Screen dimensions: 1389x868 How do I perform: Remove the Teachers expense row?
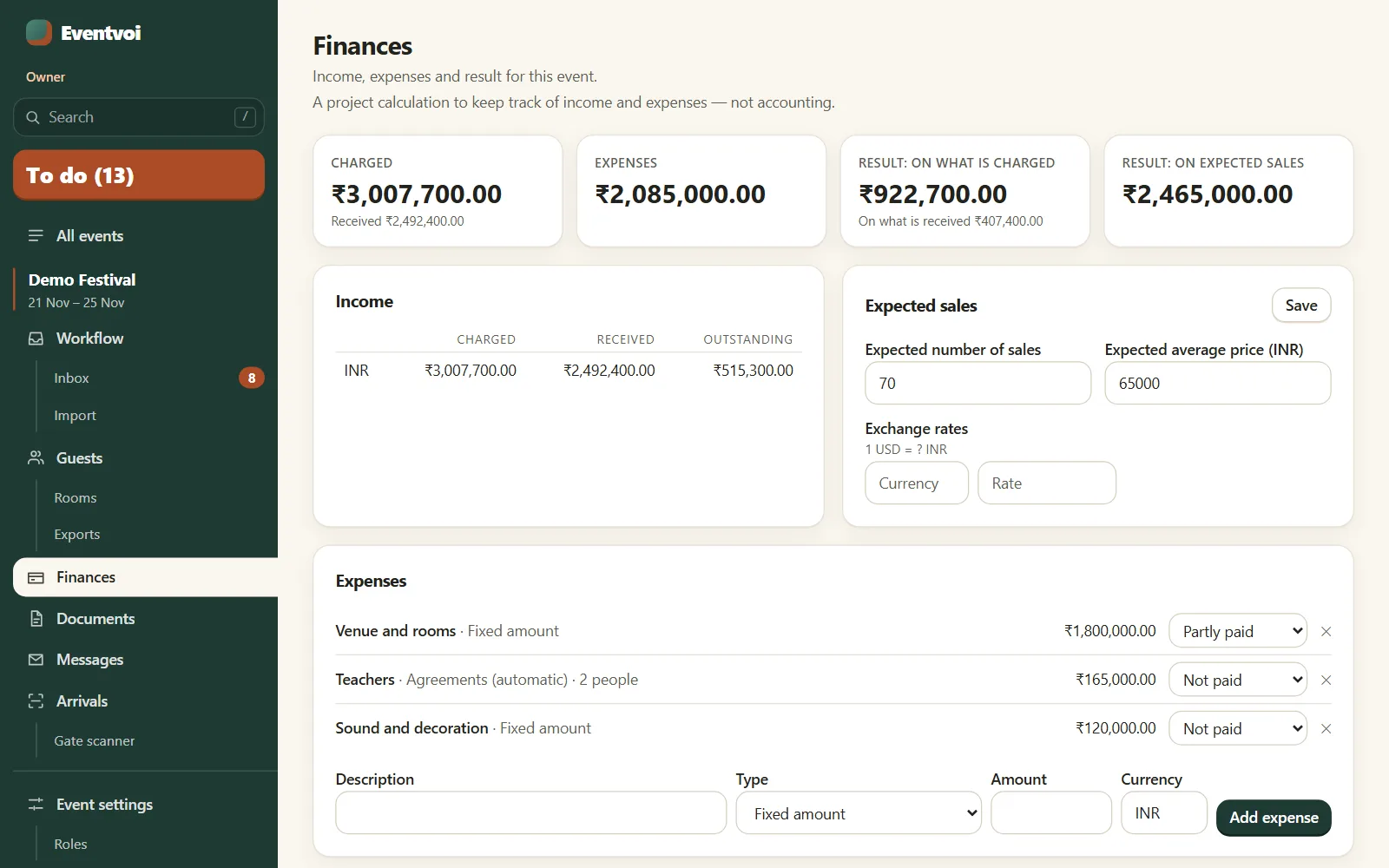click(1326, 681)
